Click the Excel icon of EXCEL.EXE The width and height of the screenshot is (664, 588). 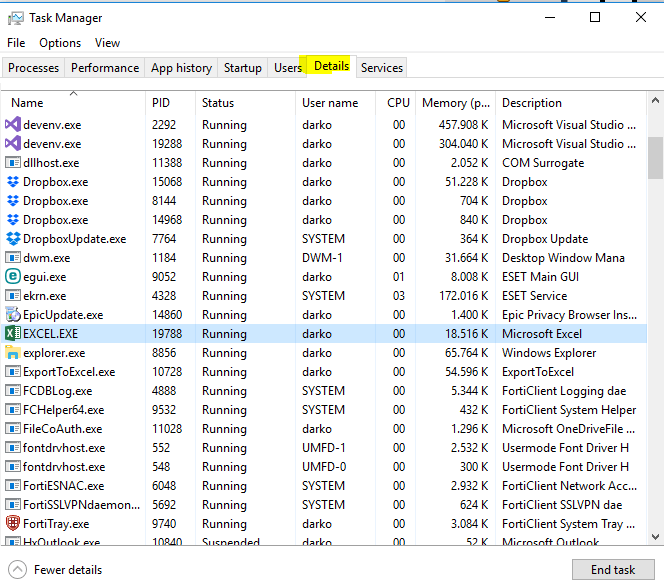(13, 334)
